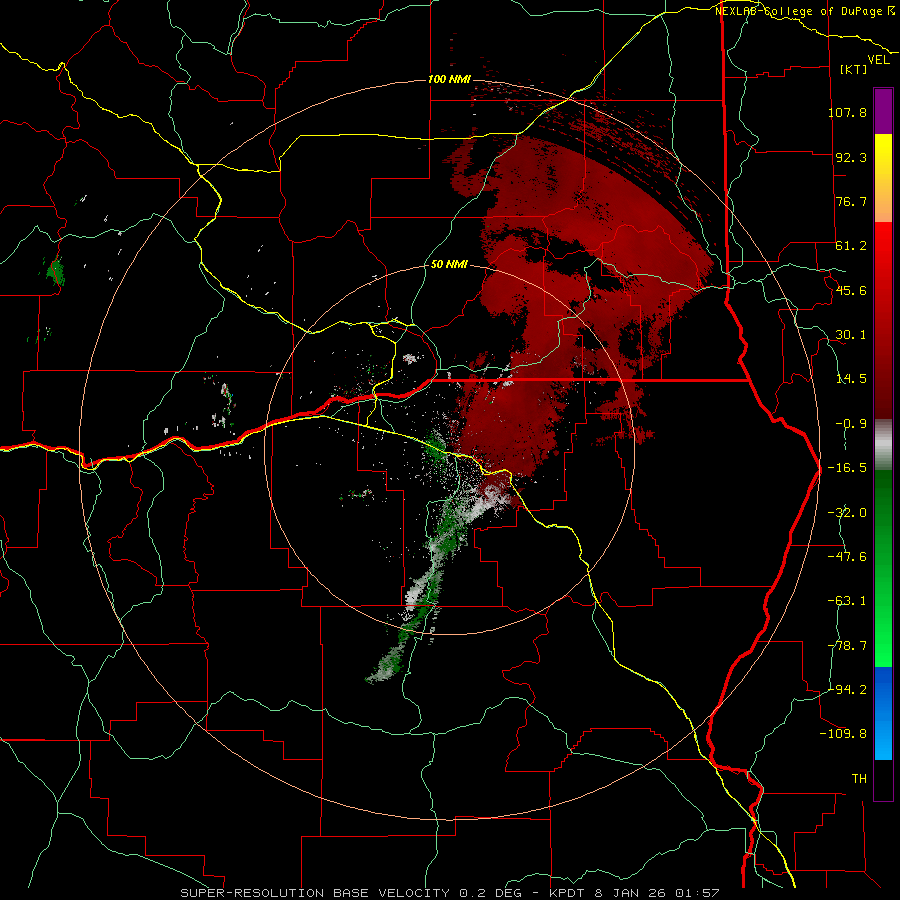Click the 107.8 legend value
The height and width of the screenshot is (900, 900).
tap(847, 112)
